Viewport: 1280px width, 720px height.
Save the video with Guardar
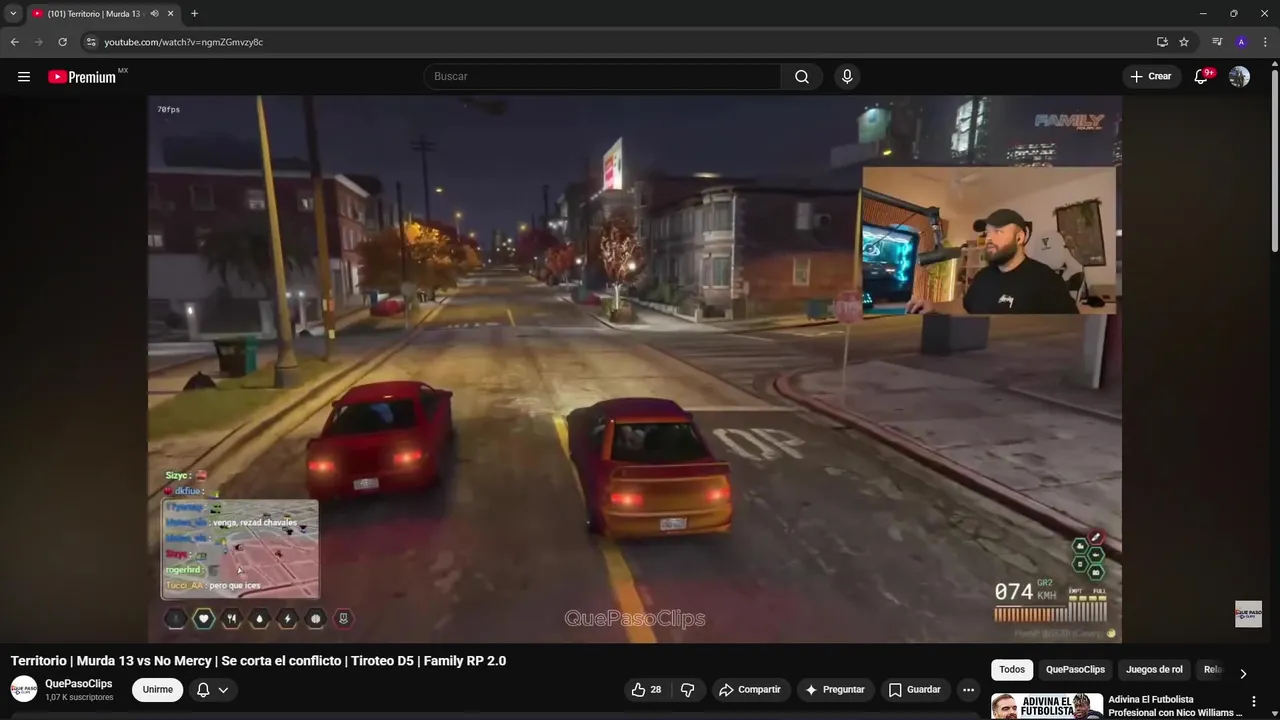click(x=915, y=689)
